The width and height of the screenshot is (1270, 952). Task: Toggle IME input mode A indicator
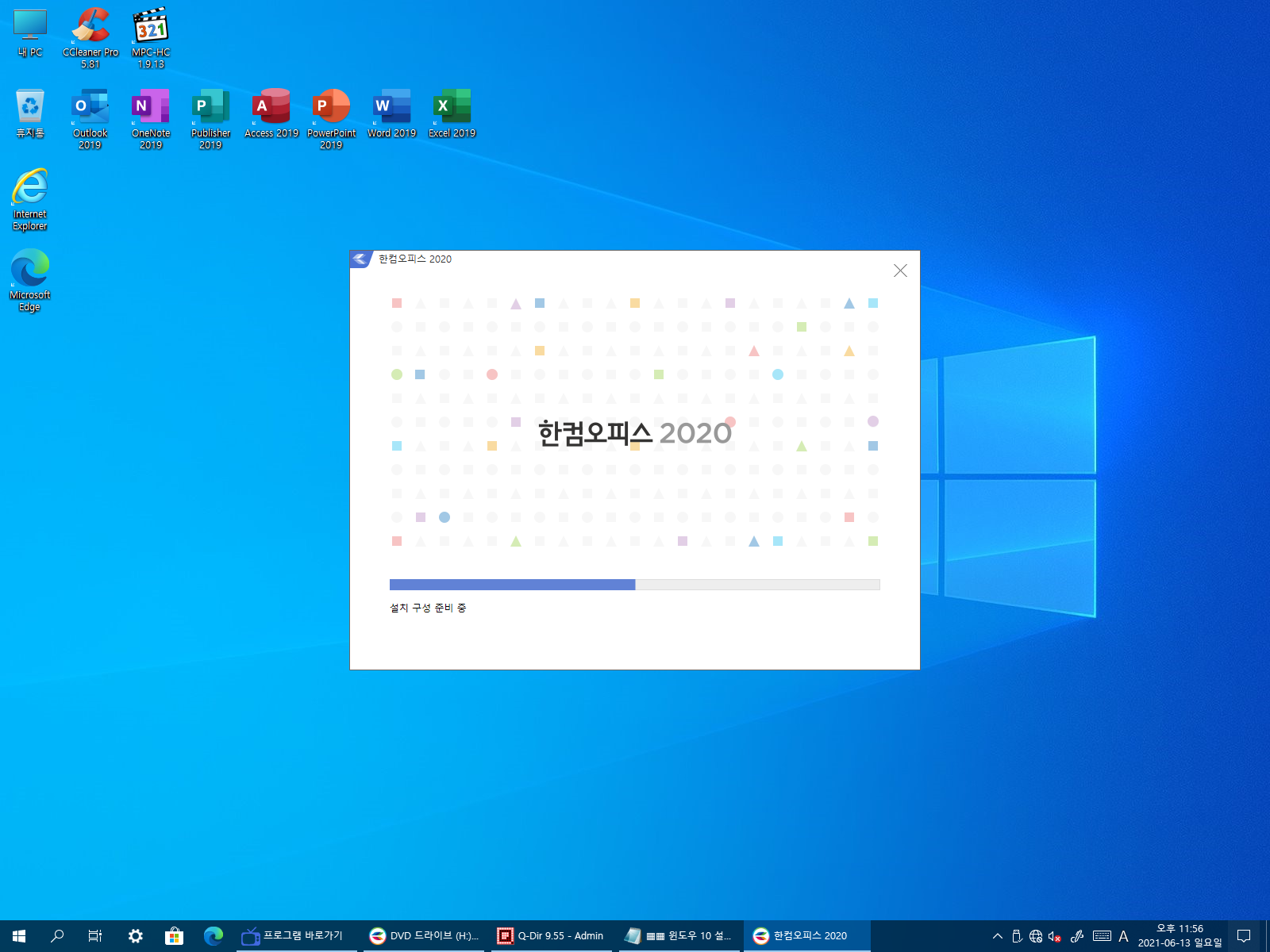(1123, 936)
